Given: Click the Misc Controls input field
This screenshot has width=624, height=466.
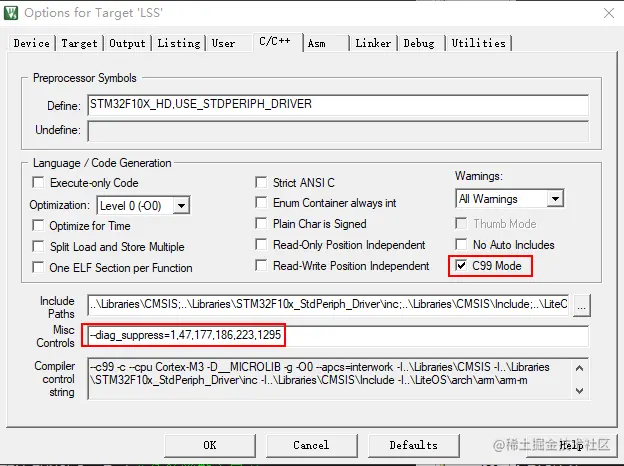Looking at the screenshot, I should click(338, 335).
